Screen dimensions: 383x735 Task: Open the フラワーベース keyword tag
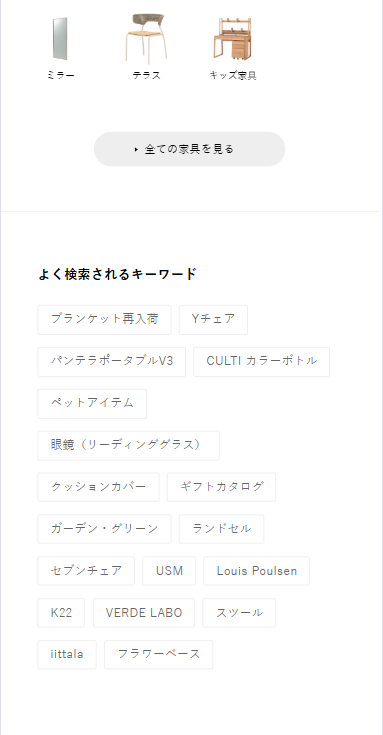(158, 655)
